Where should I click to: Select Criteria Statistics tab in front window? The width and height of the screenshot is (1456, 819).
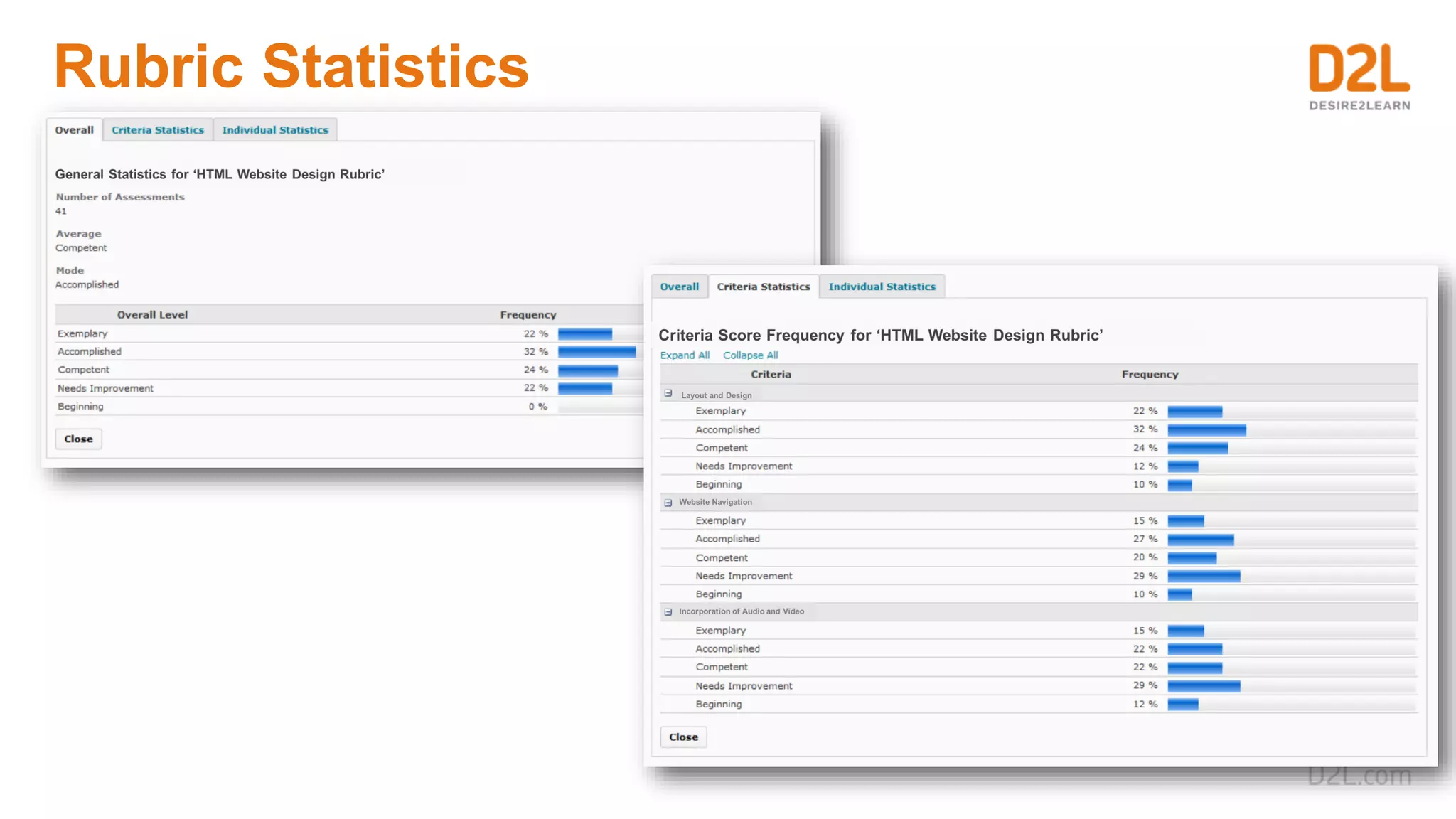pyautogui.click(x=764, y=287)
